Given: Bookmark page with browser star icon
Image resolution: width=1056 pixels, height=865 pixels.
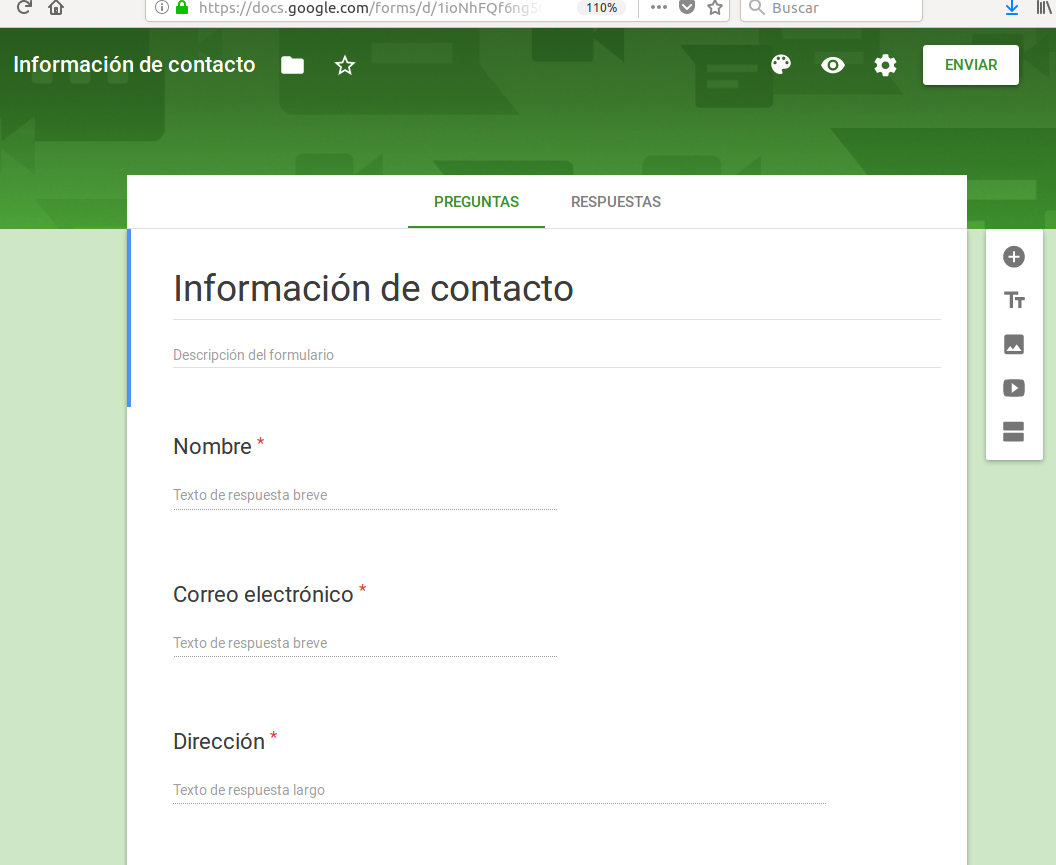Looking at the screenshot, I should (715, 8).
